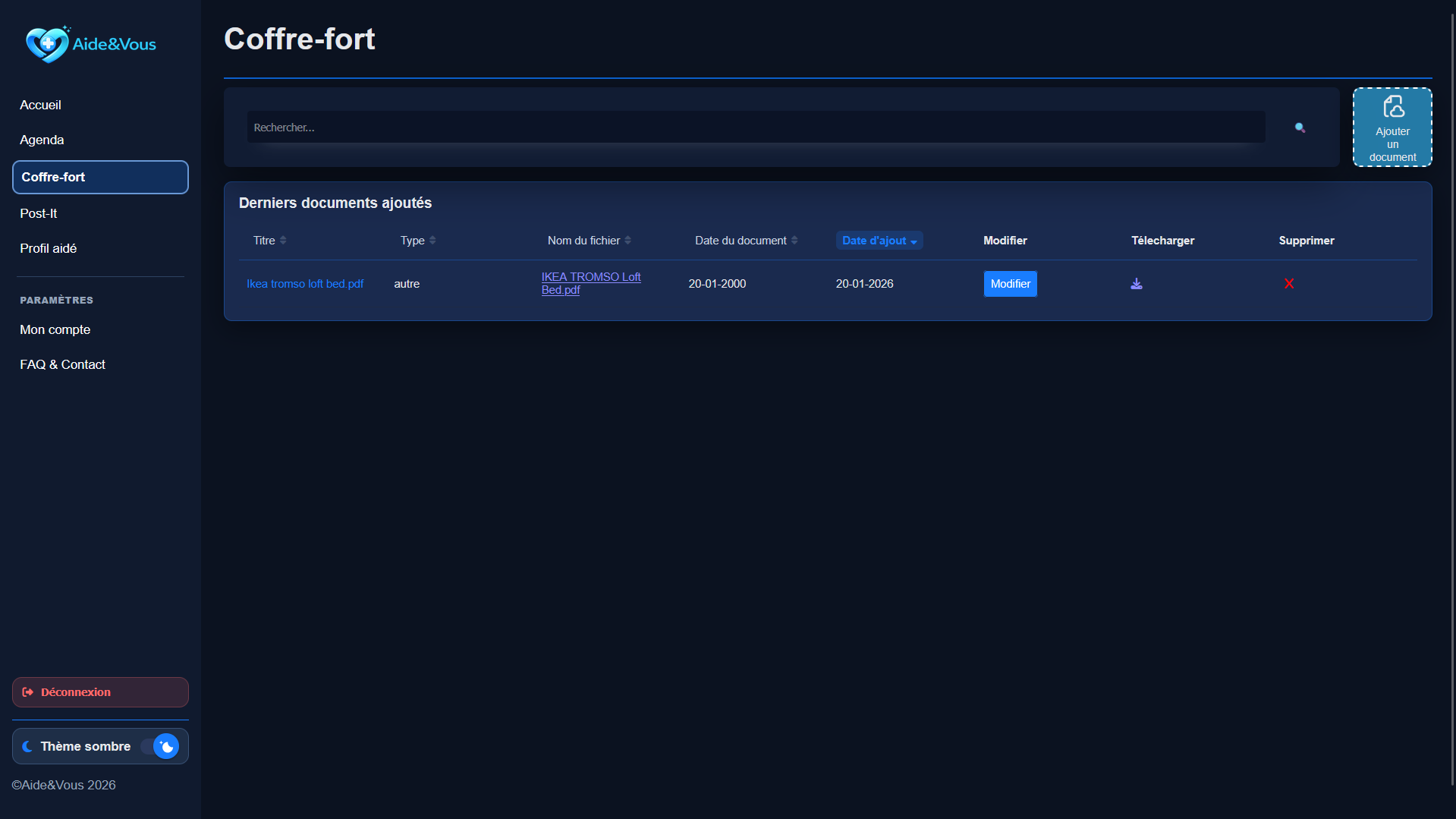Screen dimensions: 1456x819
Task: Click the search magnifier icon
Action: [1300, 128]
